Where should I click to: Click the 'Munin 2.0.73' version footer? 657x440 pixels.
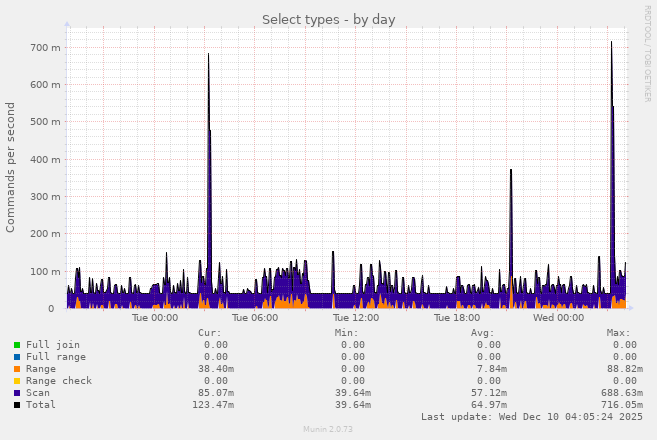[328, 429]
